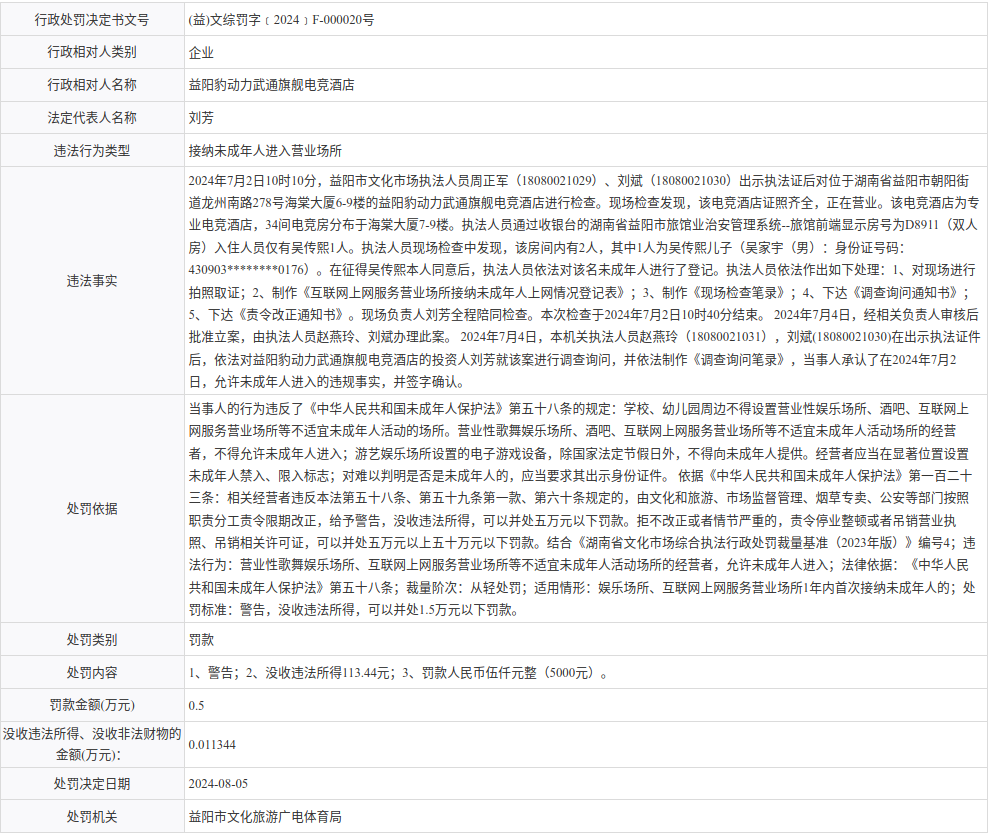Viewport: 988px width, 833px height.
Task: Click the 处罚依据 row label
Action: [x=91, y=509]
